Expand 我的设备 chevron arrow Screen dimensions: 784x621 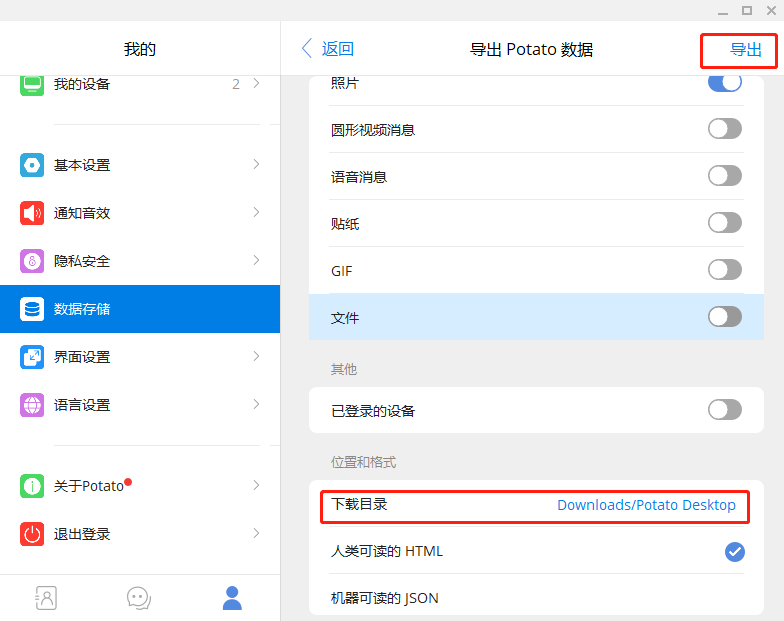[x=257, y=84]
